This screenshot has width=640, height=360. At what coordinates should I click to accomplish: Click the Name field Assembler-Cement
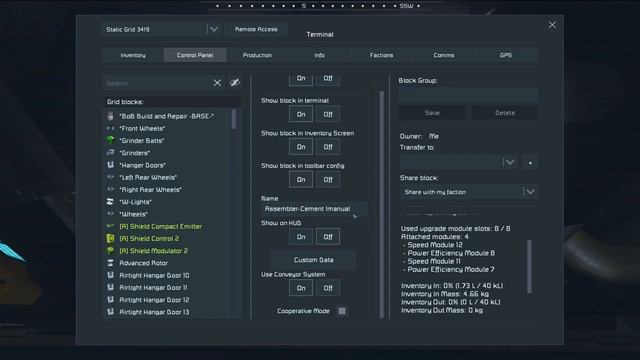point(313,209)
